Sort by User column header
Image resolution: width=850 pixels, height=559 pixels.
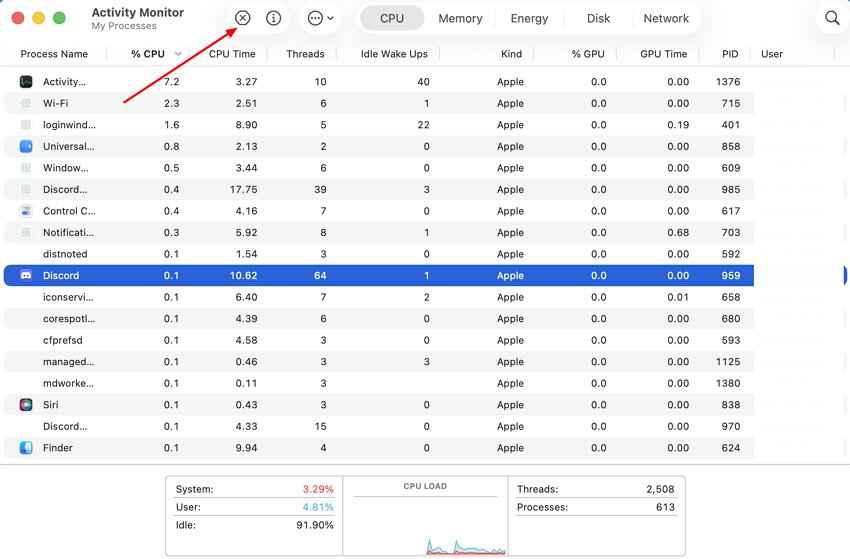(x=771, y=54)
